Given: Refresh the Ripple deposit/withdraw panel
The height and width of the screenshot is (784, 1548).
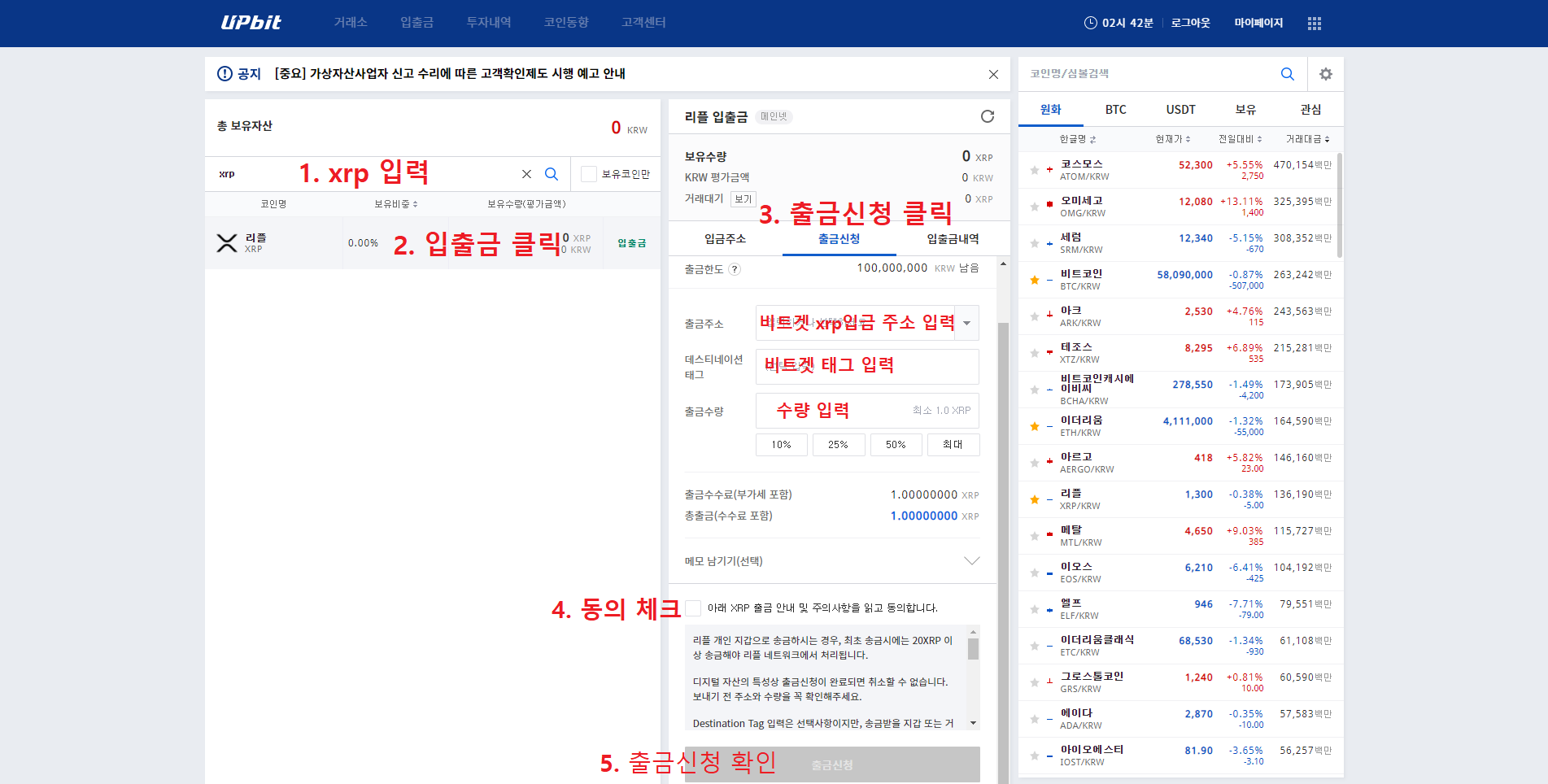Looking at the screenshot, I should [987, 116].
